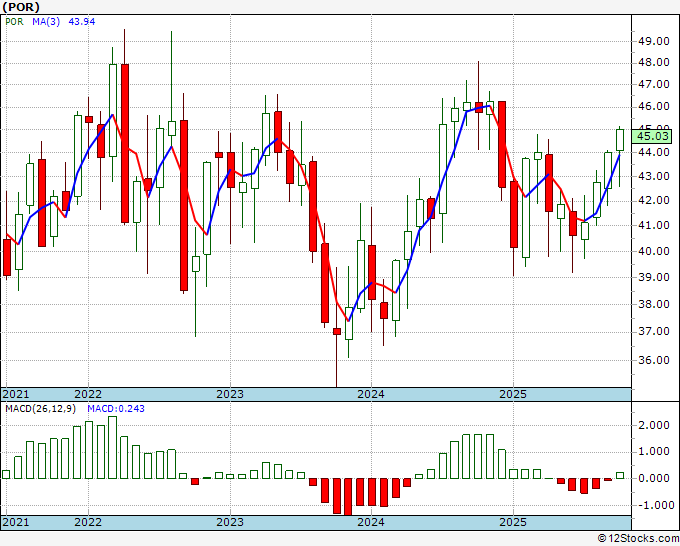Click 2023 on the MACD timeline
Viewport: 680px width, 546px height.
coord(230,522)
